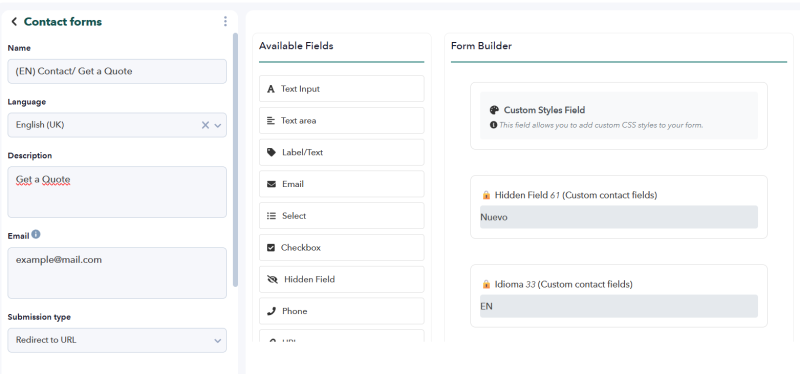Click the Contact forms title
Viewport: 800px width, 374px height.
pyautogui.click(x=63, y=21)
